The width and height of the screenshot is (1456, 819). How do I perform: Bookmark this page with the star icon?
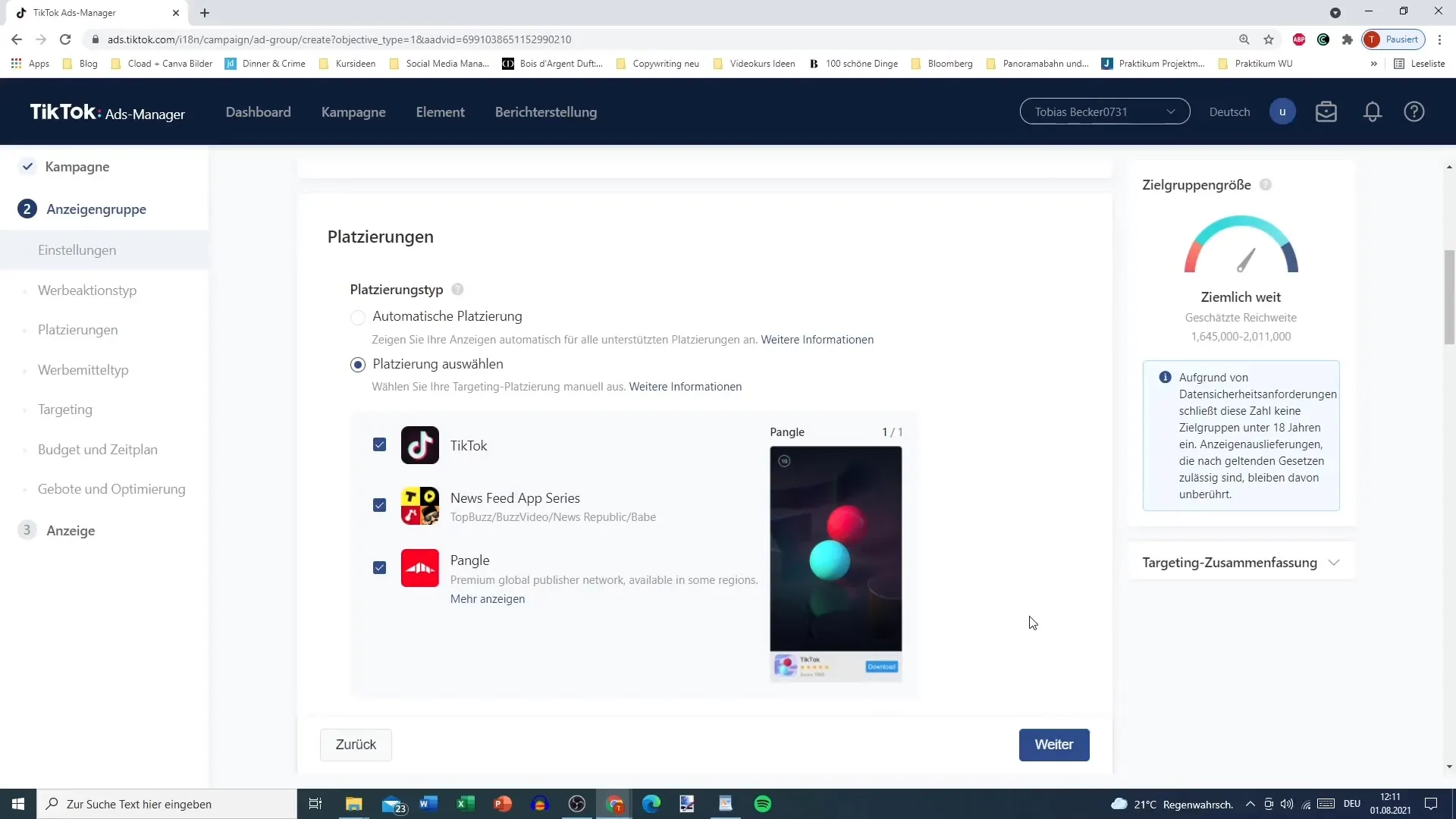(1269, 39)
